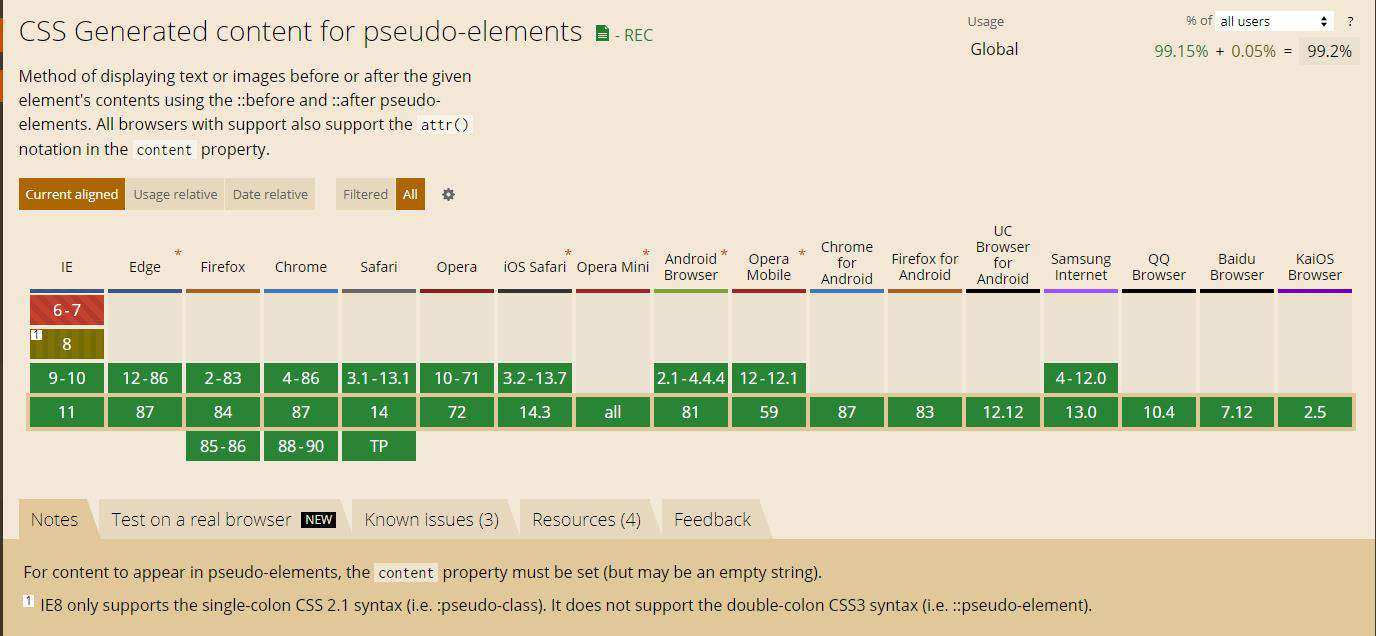Click the question mark help icon beside users dropdown

[x=1350, y=21]
